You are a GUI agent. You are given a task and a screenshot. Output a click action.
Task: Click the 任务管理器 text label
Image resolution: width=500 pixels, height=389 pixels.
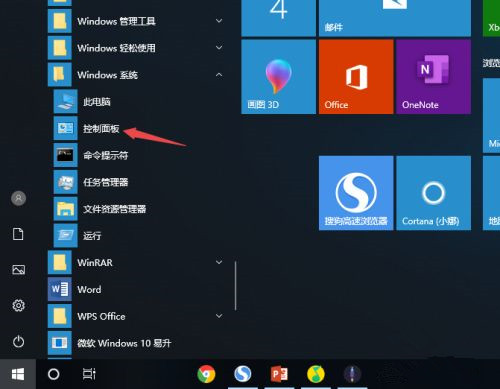(x=106, y=182)
